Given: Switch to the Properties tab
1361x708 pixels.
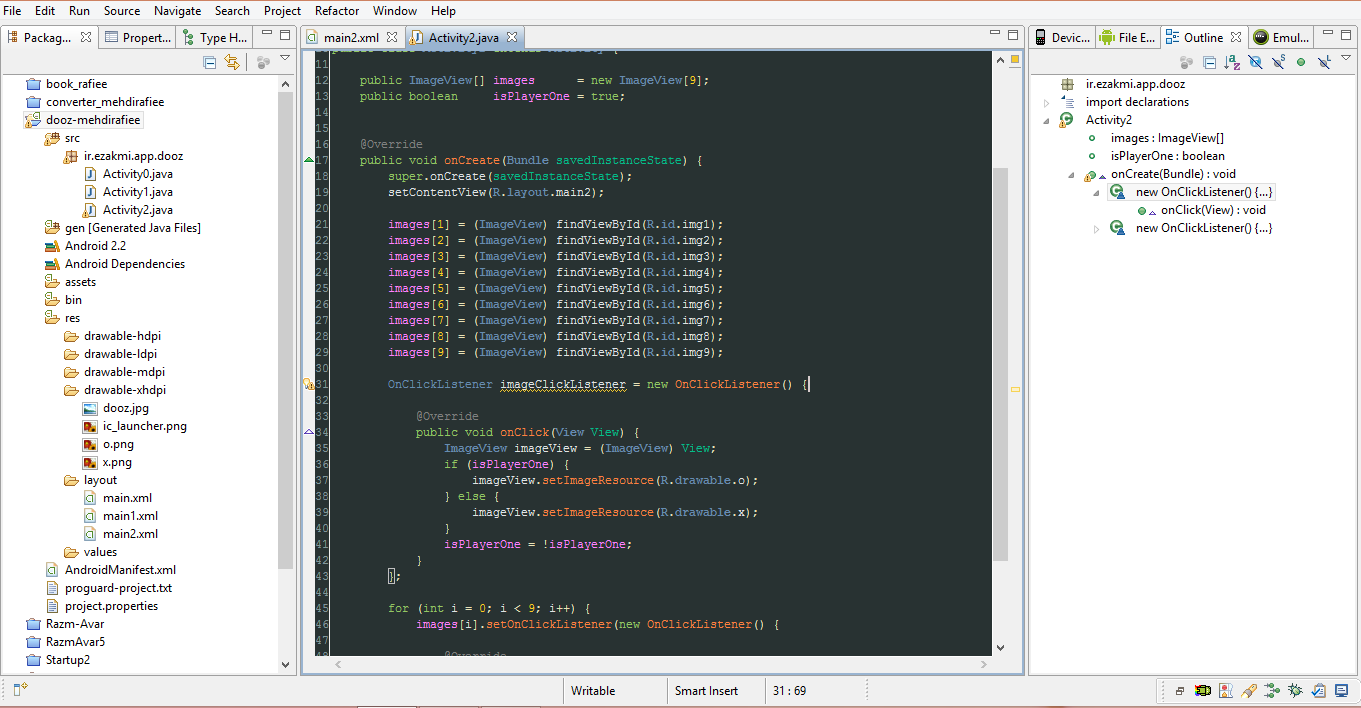Looking at the screenshot, I should 137,38.
